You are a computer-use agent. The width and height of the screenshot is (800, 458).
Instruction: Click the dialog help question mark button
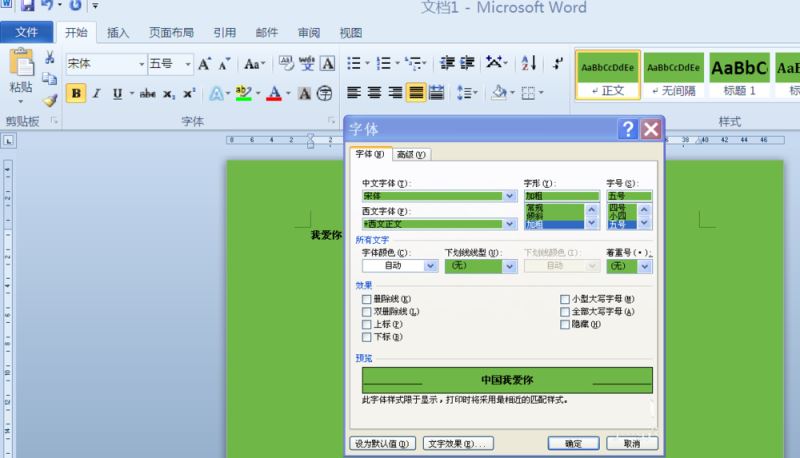coord(628,129)
